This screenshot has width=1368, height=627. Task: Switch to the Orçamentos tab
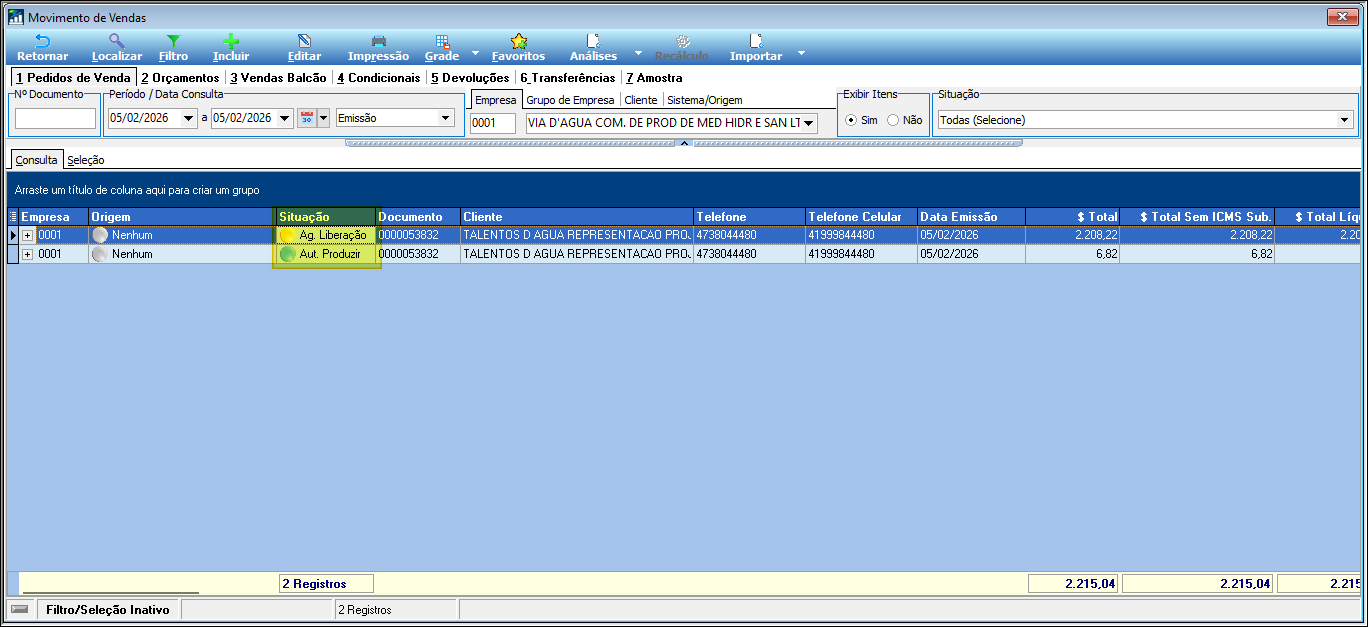[180, 77]
